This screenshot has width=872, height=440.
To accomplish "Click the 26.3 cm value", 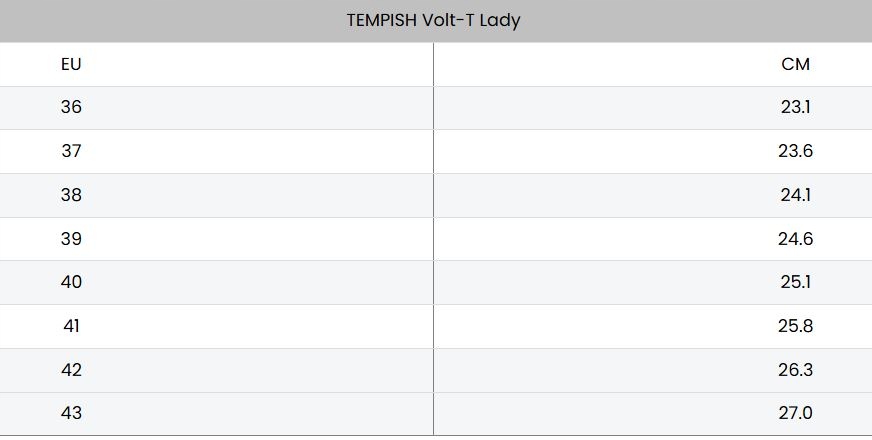I will pos(795,370).
